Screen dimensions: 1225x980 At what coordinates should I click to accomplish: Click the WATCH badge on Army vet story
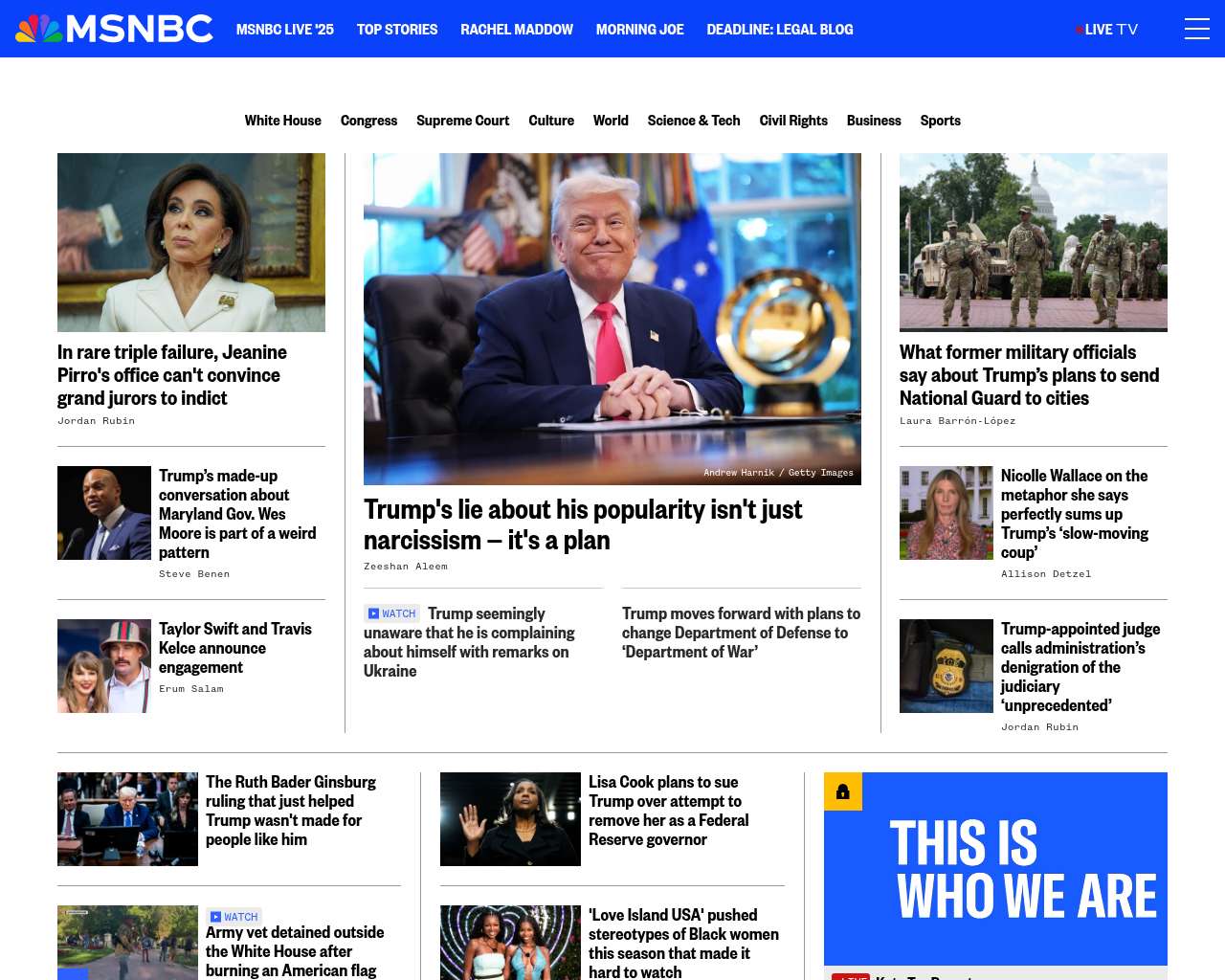(234, 917)
